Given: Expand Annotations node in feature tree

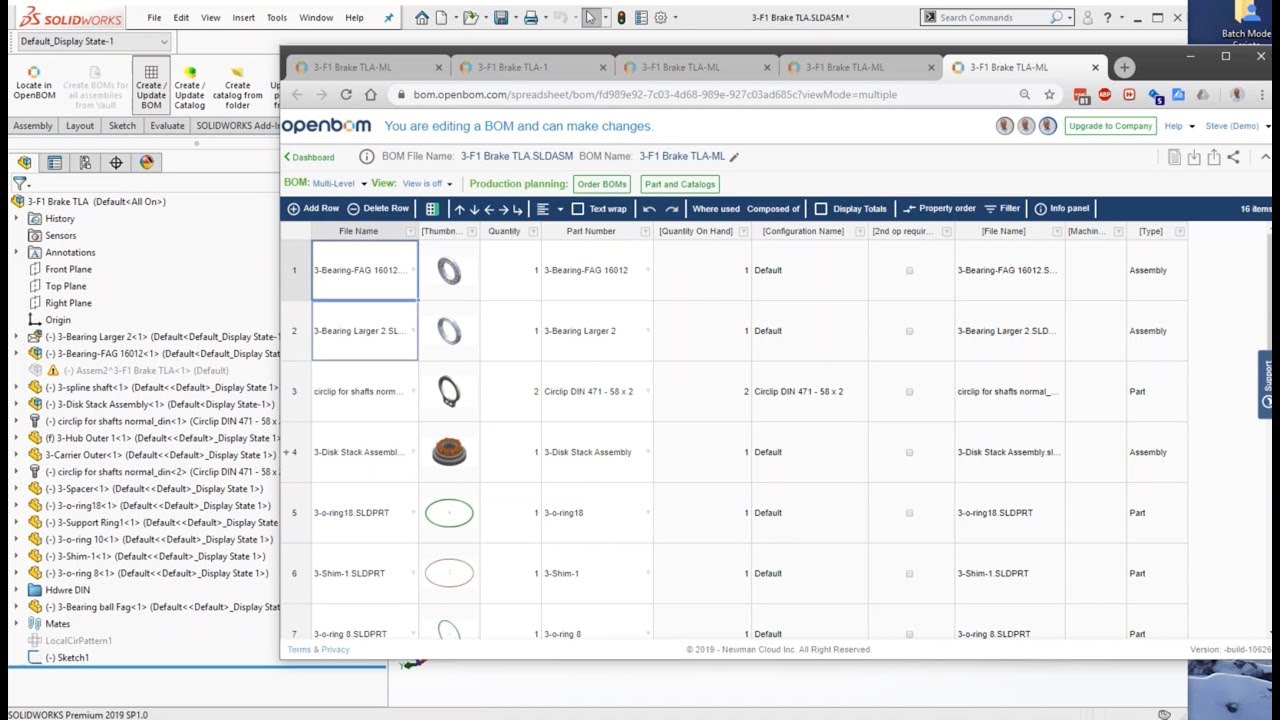Looking at the screenshot, I should [17, 252].
